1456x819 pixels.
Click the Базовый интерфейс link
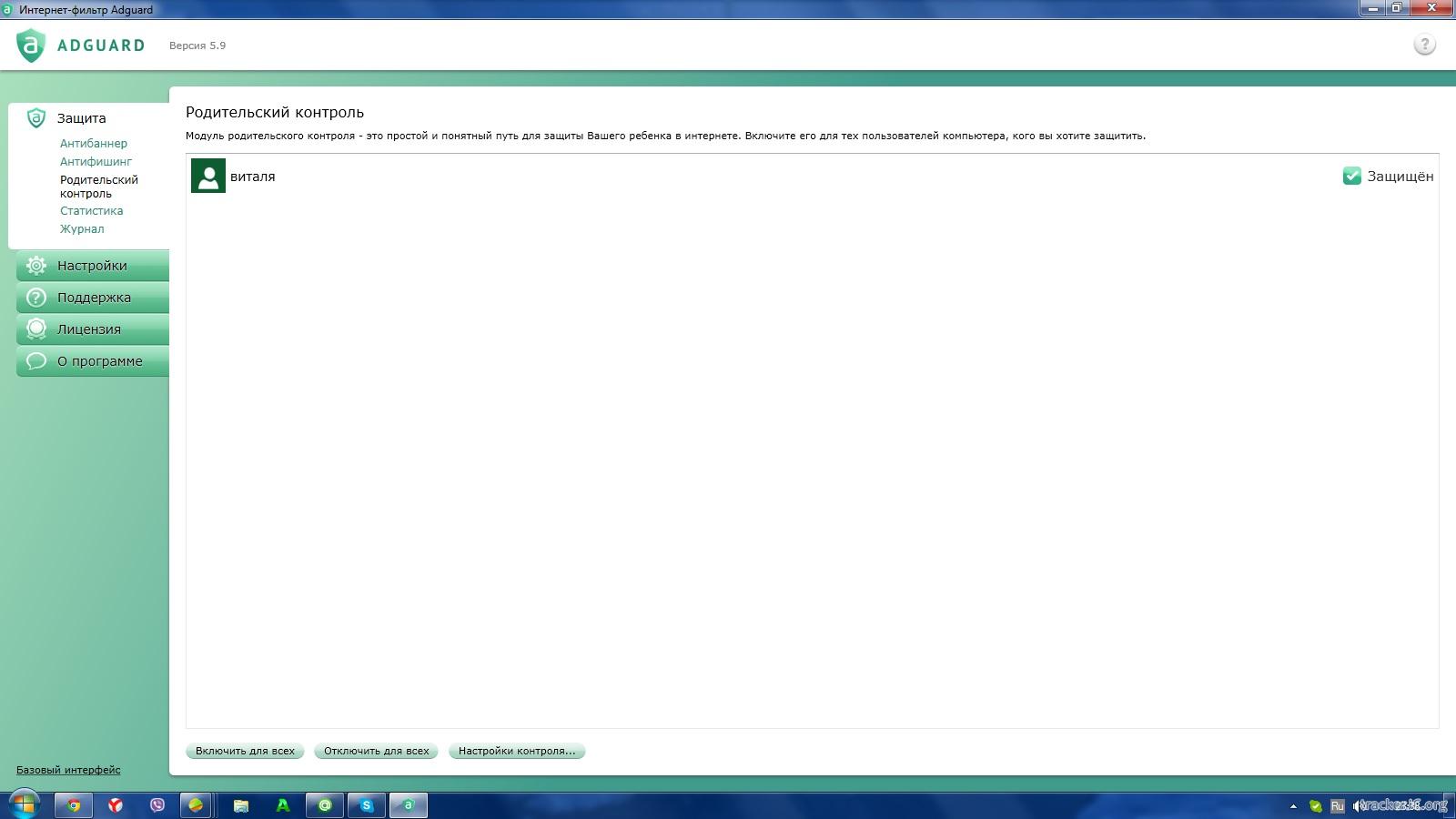[68, 770]
